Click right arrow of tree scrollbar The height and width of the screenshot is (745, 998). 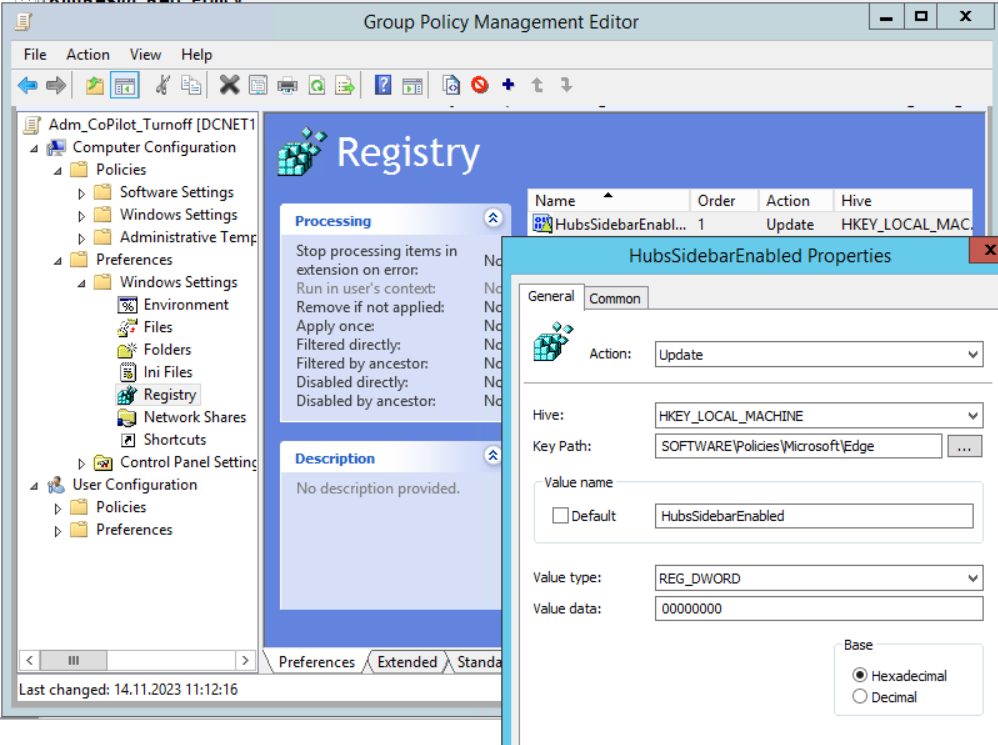pyautogui.click(x=245, y=660)
